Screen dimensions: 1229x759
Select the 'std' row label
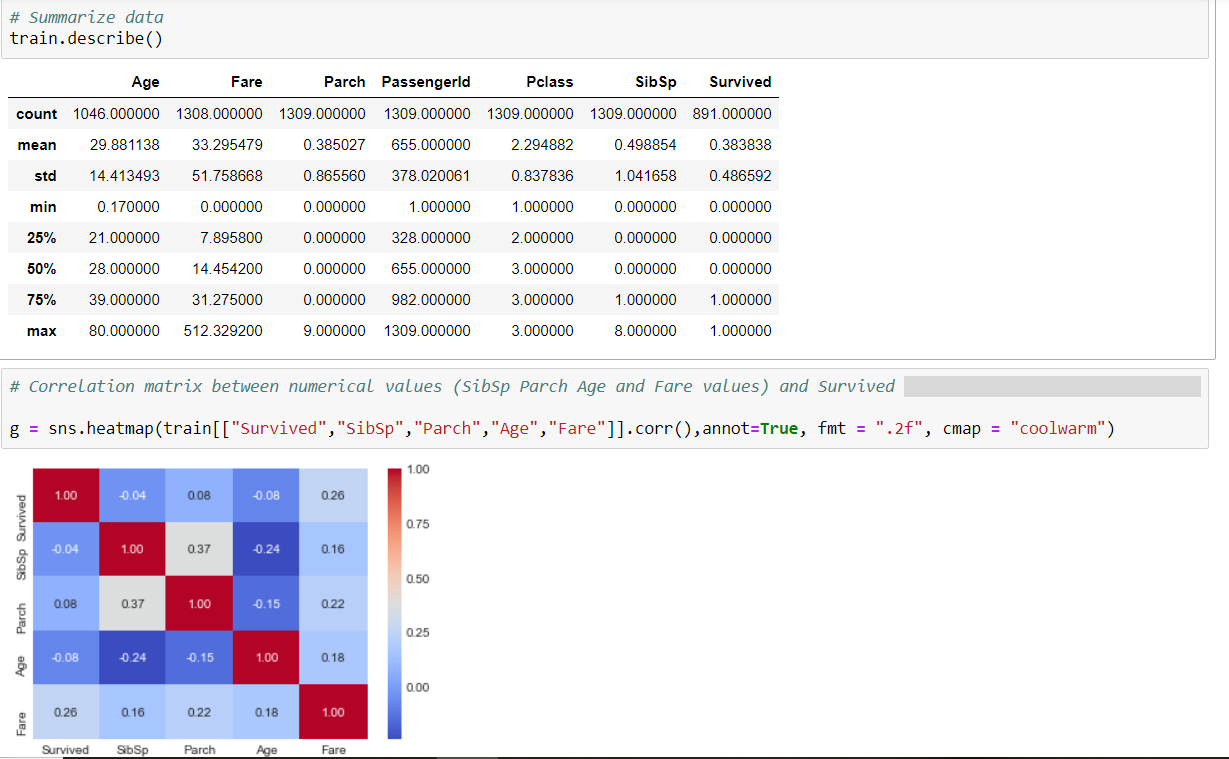pos(45,176)
